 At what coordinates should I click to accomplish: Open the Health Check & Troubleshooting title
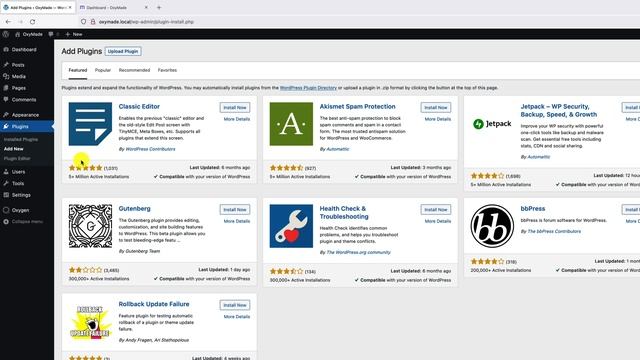pyautogui.click(x=344, y=213)
